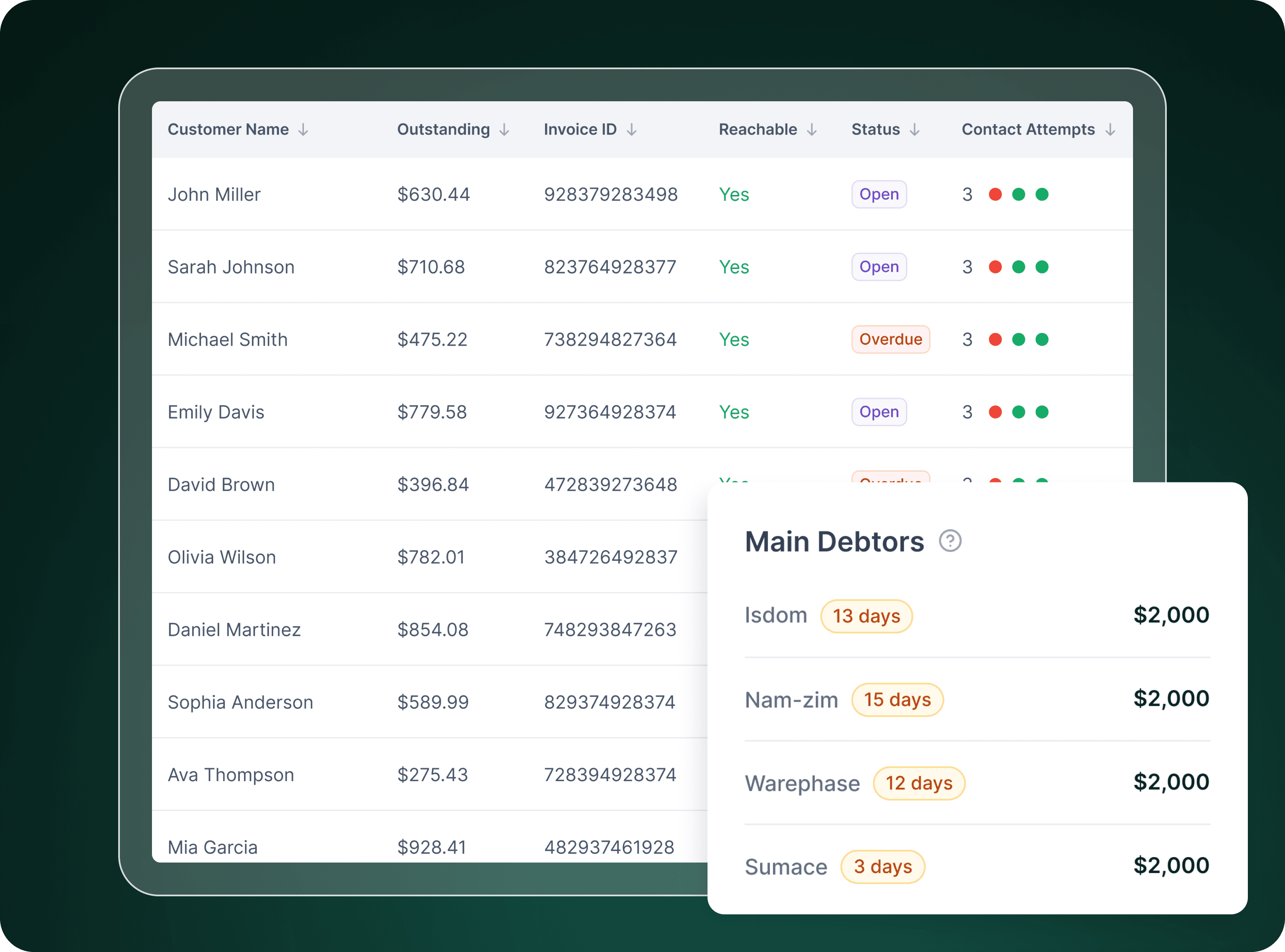This screenshot has width=1285, height=952.
Task: Click the Open badge for Sarah Johnson
Action: click(879, 267)
